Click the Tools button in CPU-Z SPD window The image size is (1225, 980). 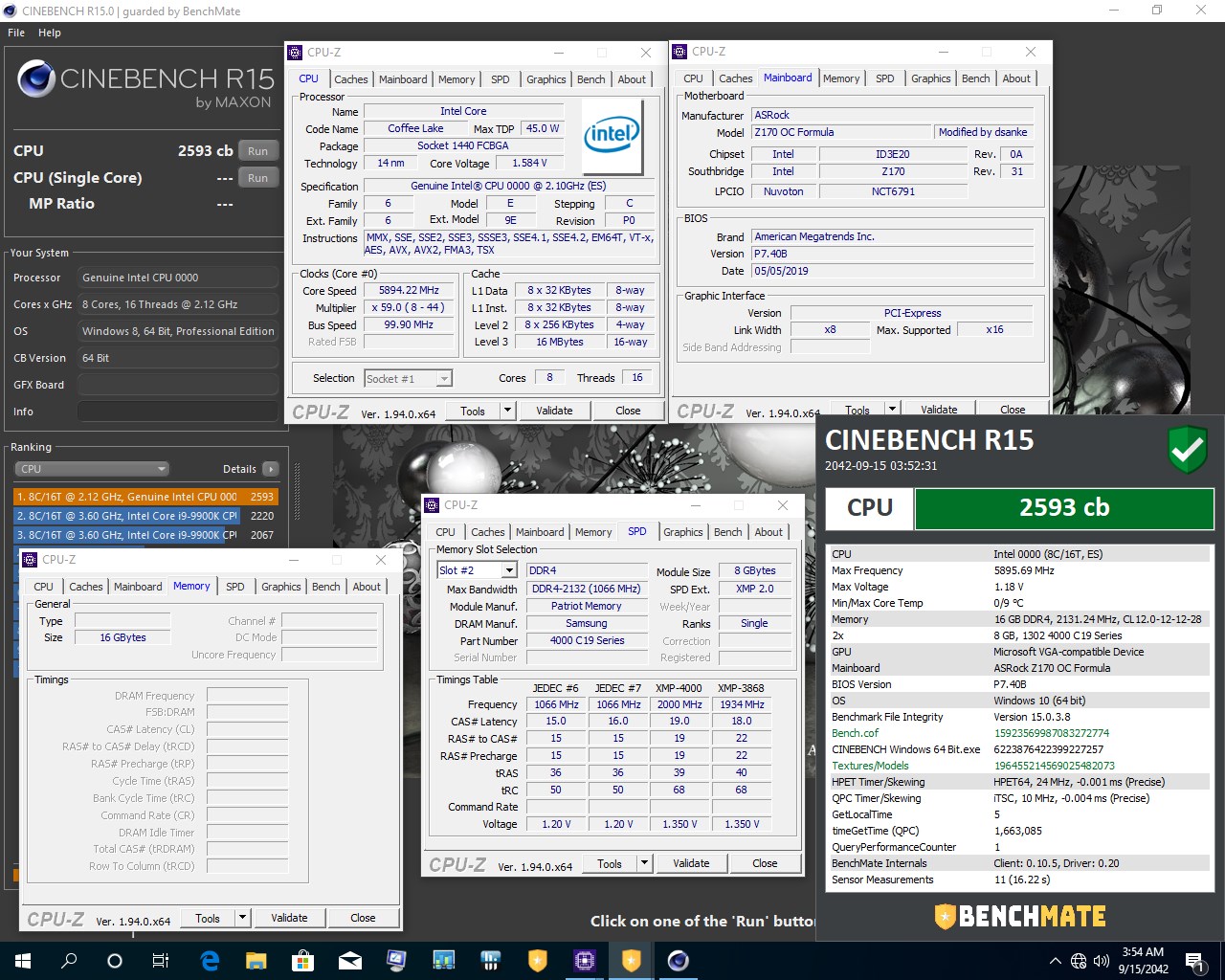(x=610, y=863)
